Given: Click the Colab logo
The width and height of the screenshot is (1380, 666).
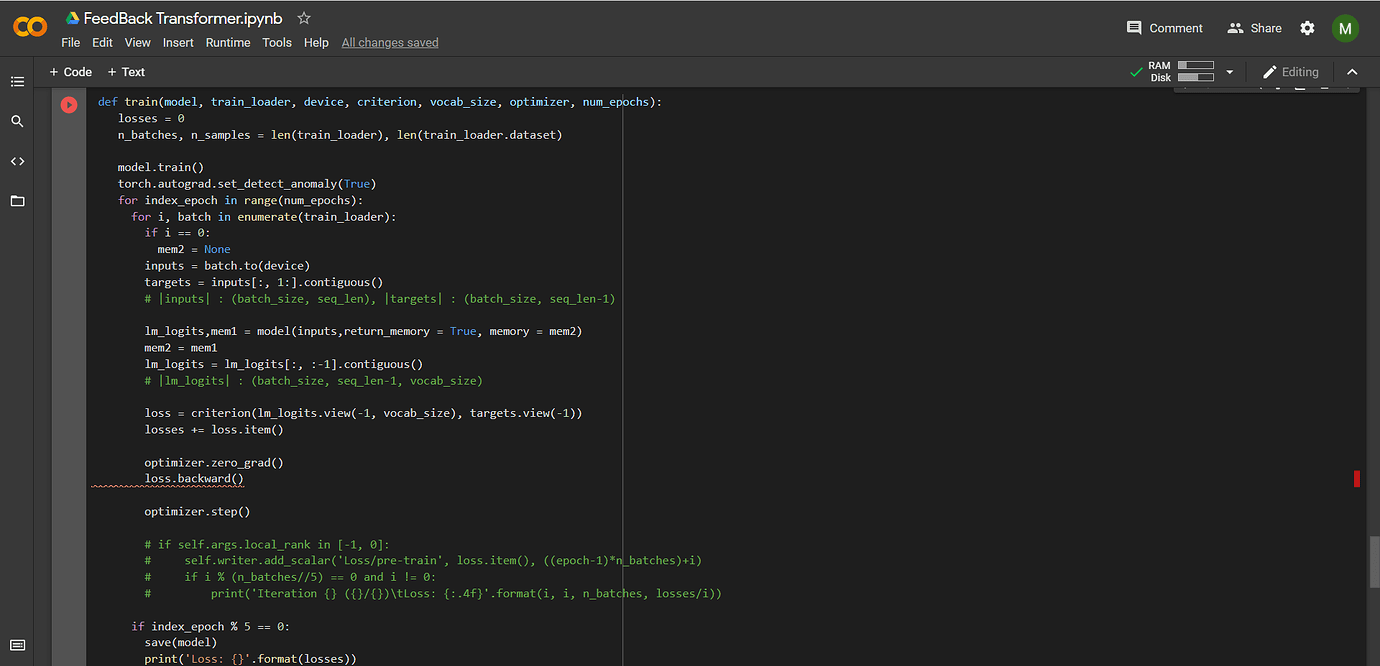Looking at the screenshot, I should pos(30,27).
